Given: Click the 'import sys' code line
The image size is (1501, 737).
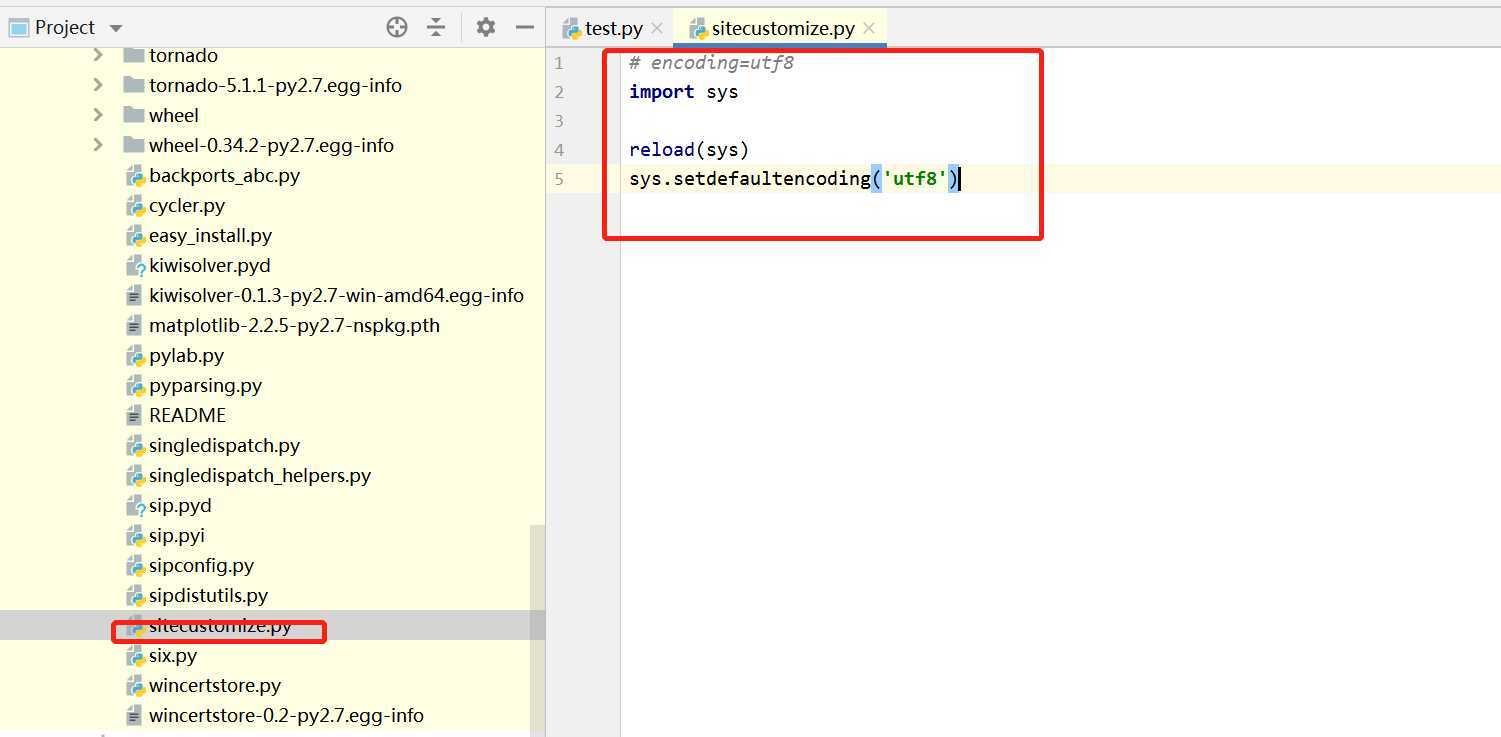Looking at the screenshot, I should click(x=684, y=91).
